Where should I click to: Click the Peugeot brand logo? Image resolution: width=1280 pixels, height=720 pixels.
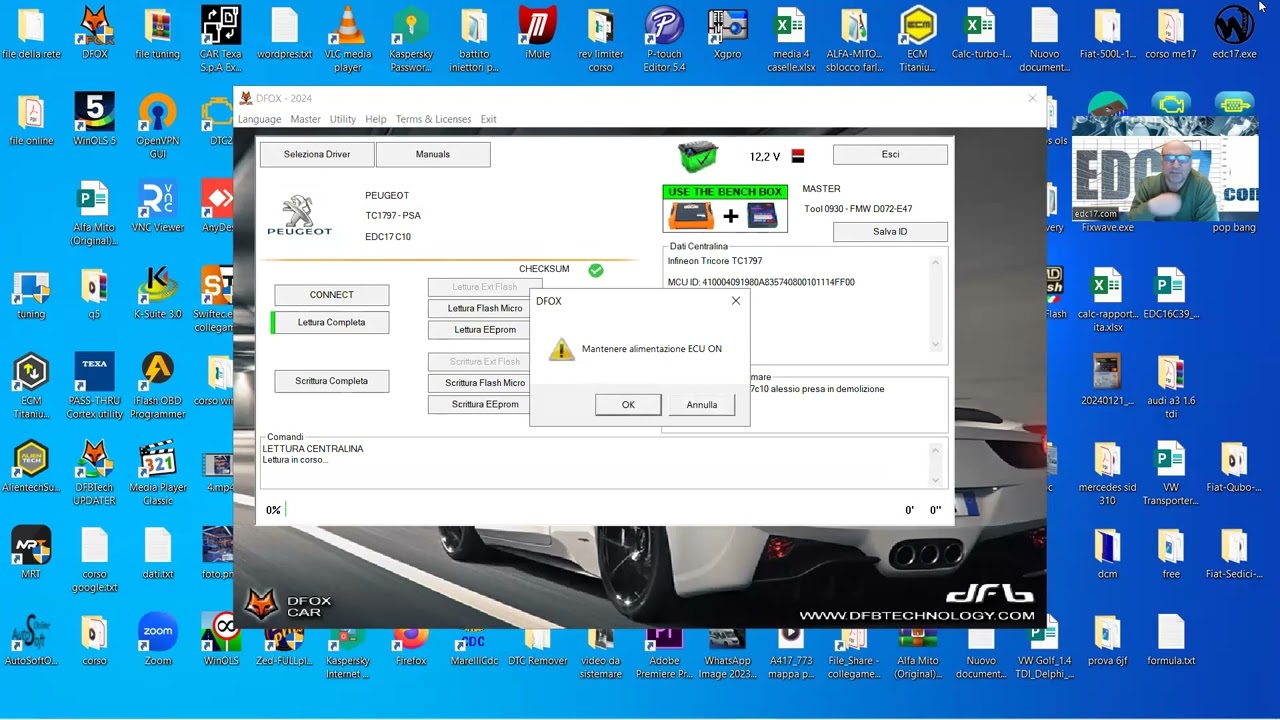[298, 215]
